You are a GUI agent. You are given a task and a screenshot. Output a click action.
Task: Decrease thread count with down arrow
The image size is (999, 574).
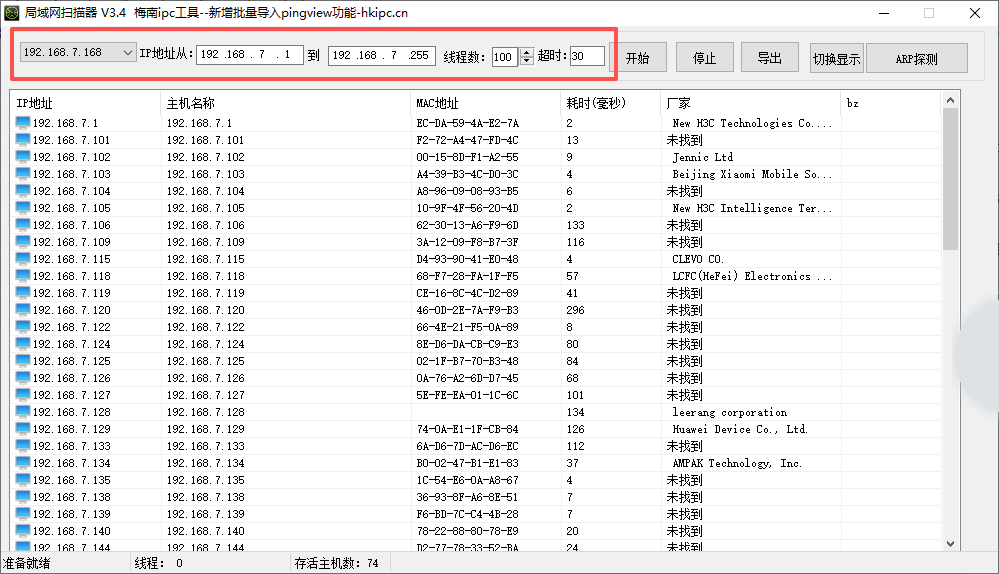527,61
